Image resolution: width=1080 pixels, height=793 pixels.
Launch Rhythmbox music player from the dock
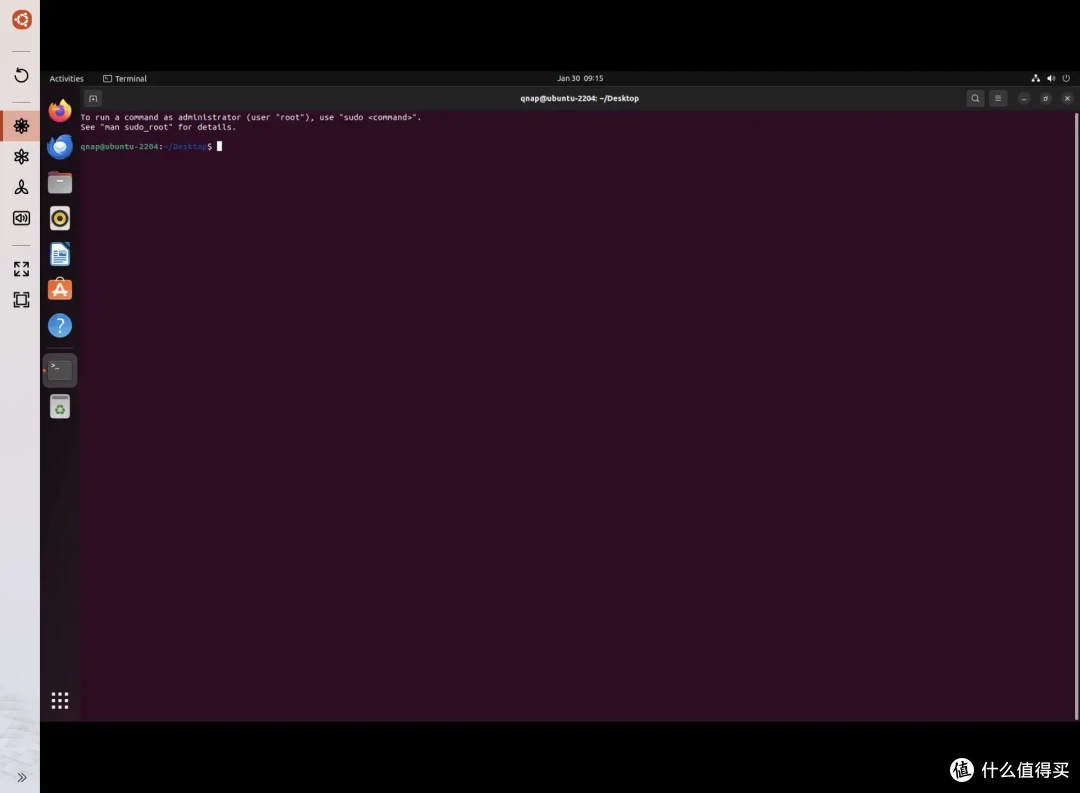tap(59, 218)
